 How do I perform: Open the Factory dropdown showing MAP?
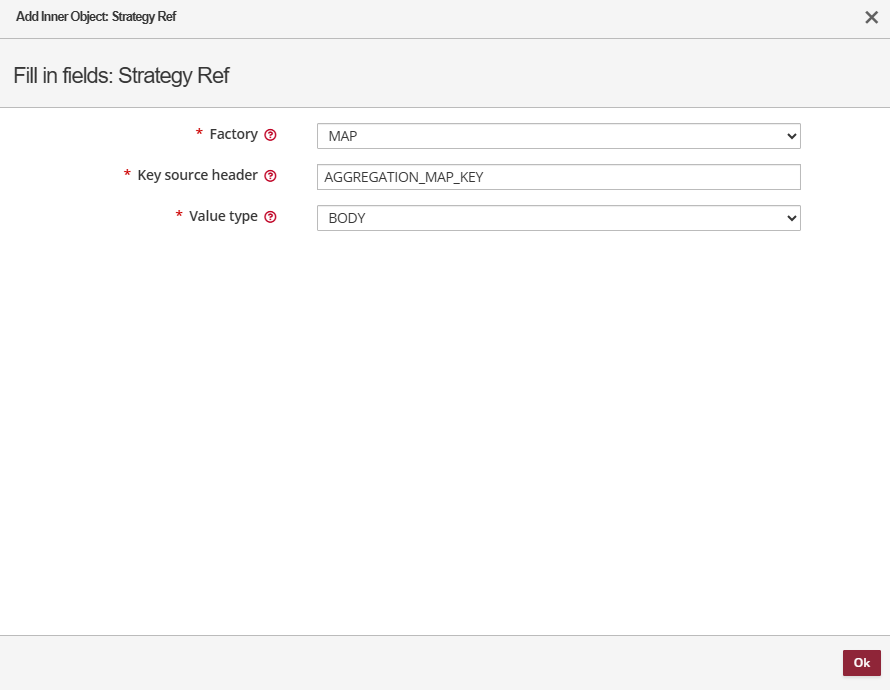coord(559,136)
